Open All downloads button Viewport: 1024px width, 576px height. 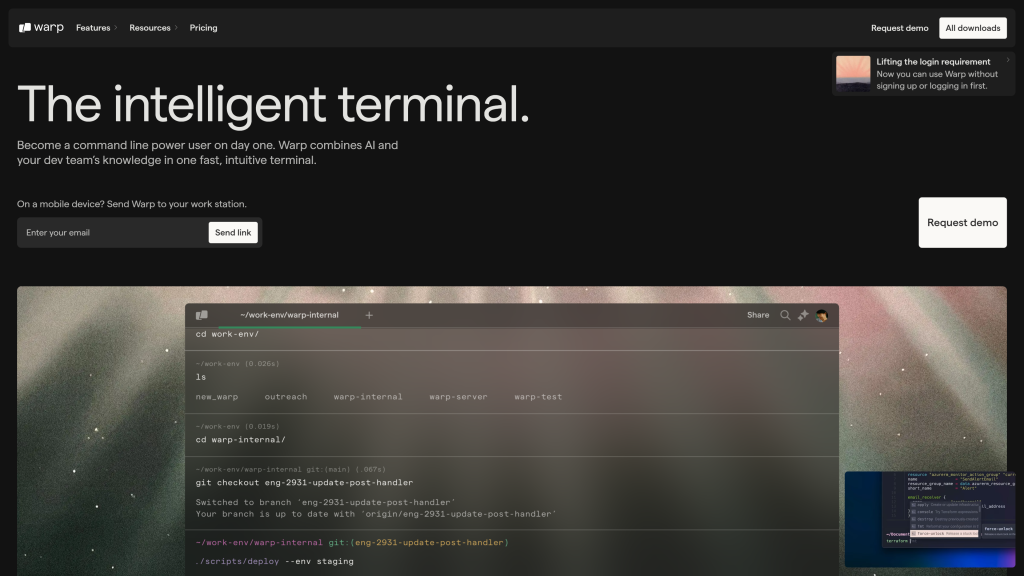click(x=972, y=28)
